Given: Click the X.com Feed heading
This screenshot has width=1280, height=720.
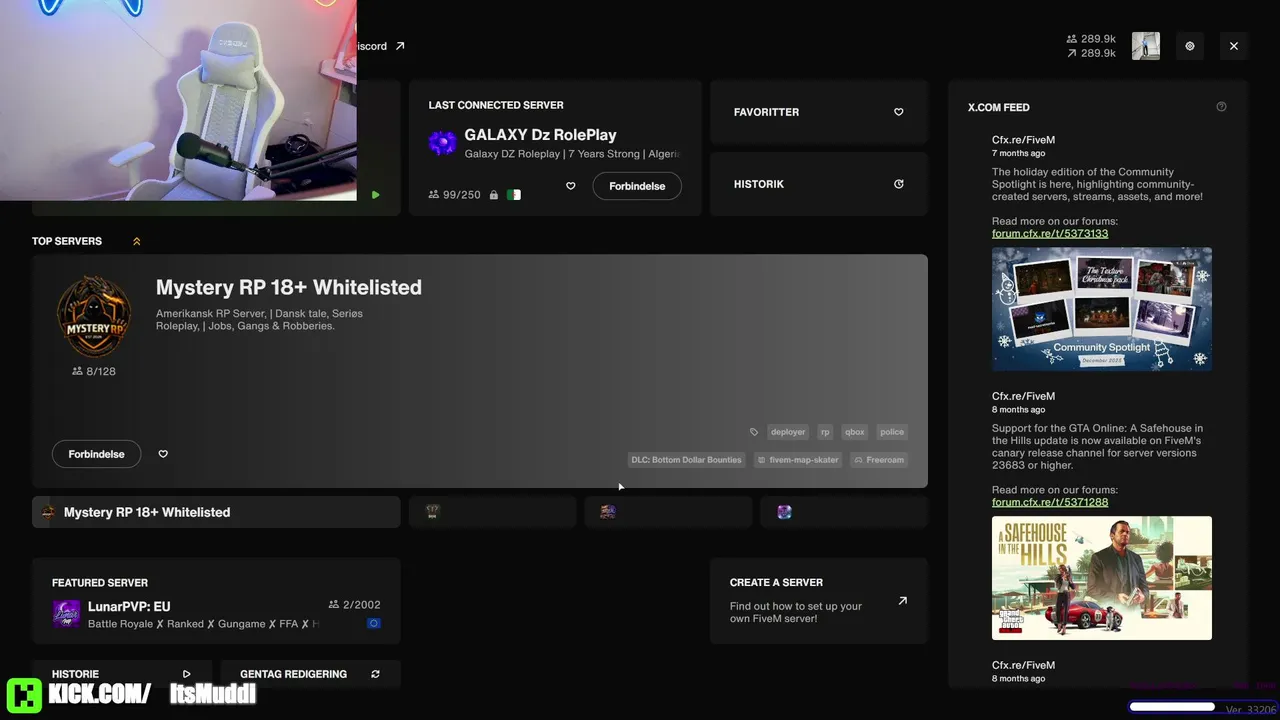Looking at the screenshot, I should pyautogui.click(x=999, y=107).
